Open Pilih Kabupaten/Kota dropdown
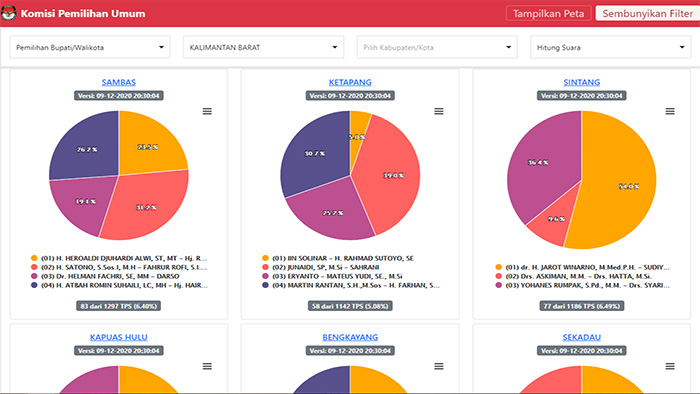 tap(437, 47)
